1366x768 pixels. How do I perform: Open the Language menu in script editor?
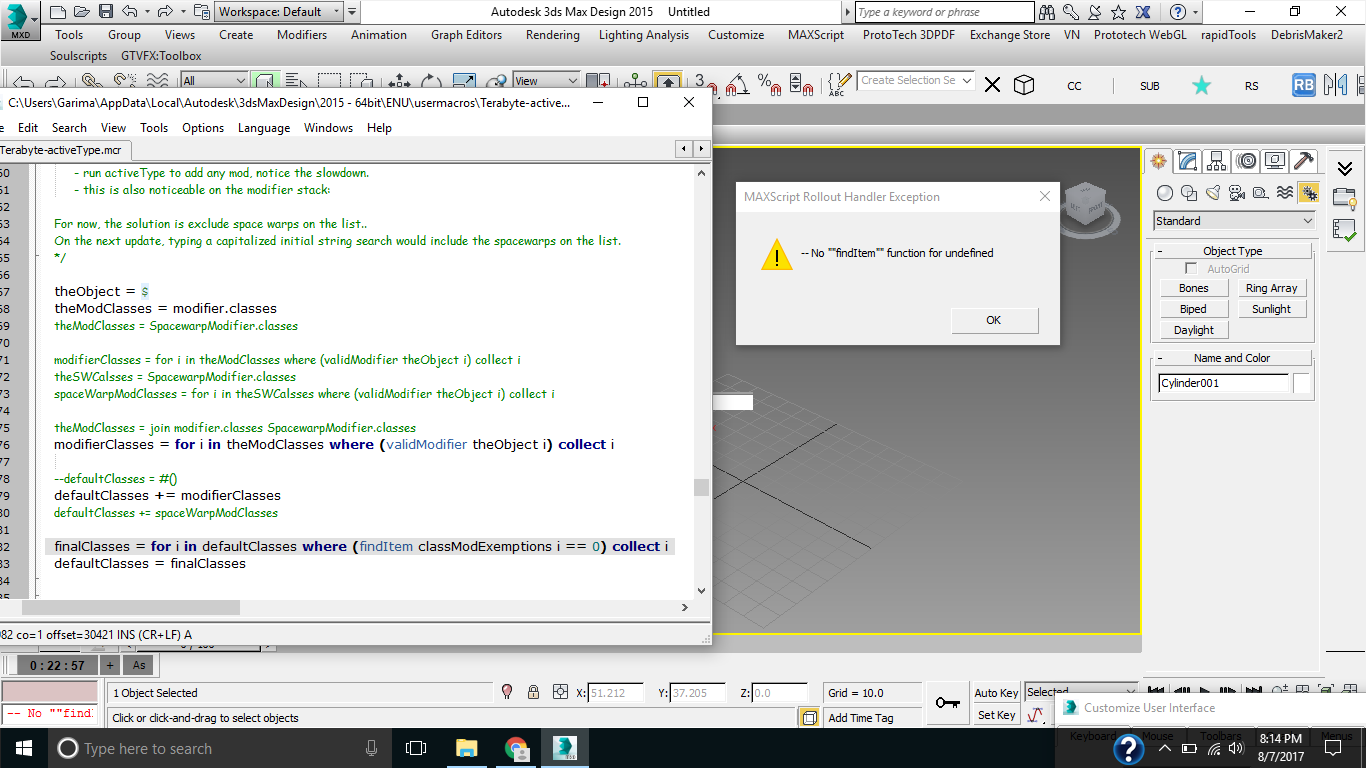pyautogui.click(x=264, y=128)
